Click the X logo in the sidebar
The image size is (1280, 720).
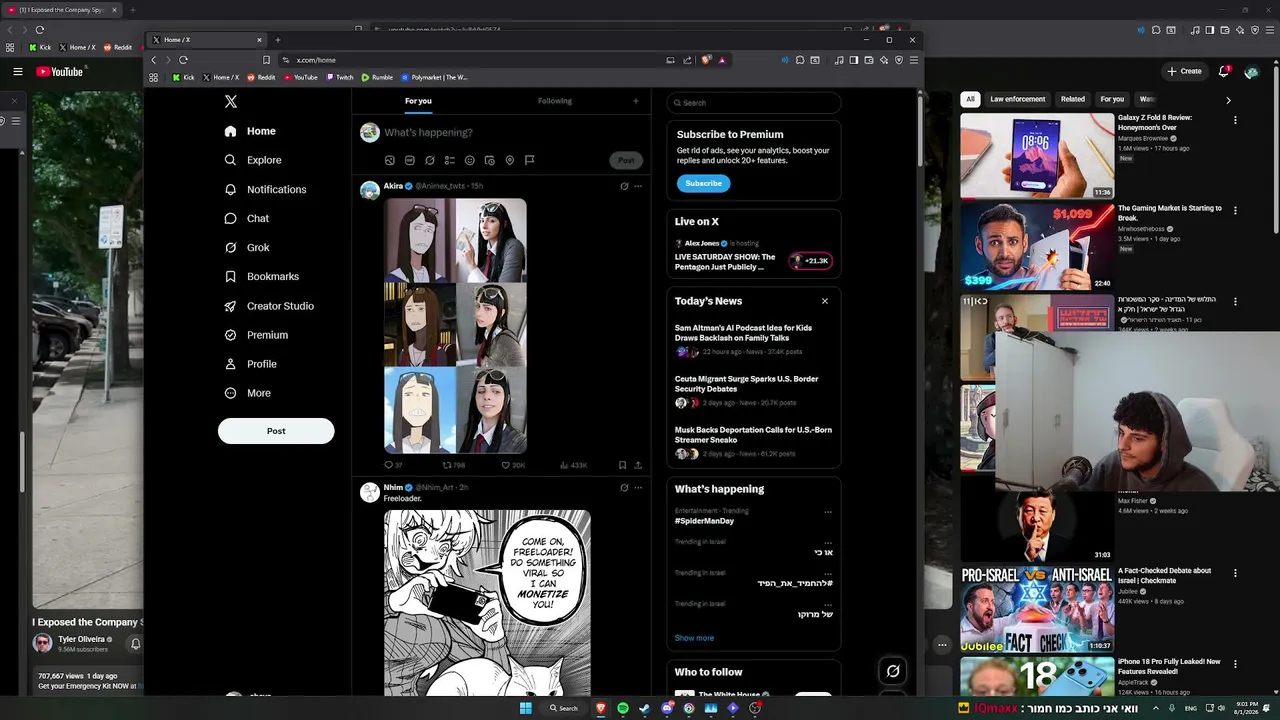[231, 102]
